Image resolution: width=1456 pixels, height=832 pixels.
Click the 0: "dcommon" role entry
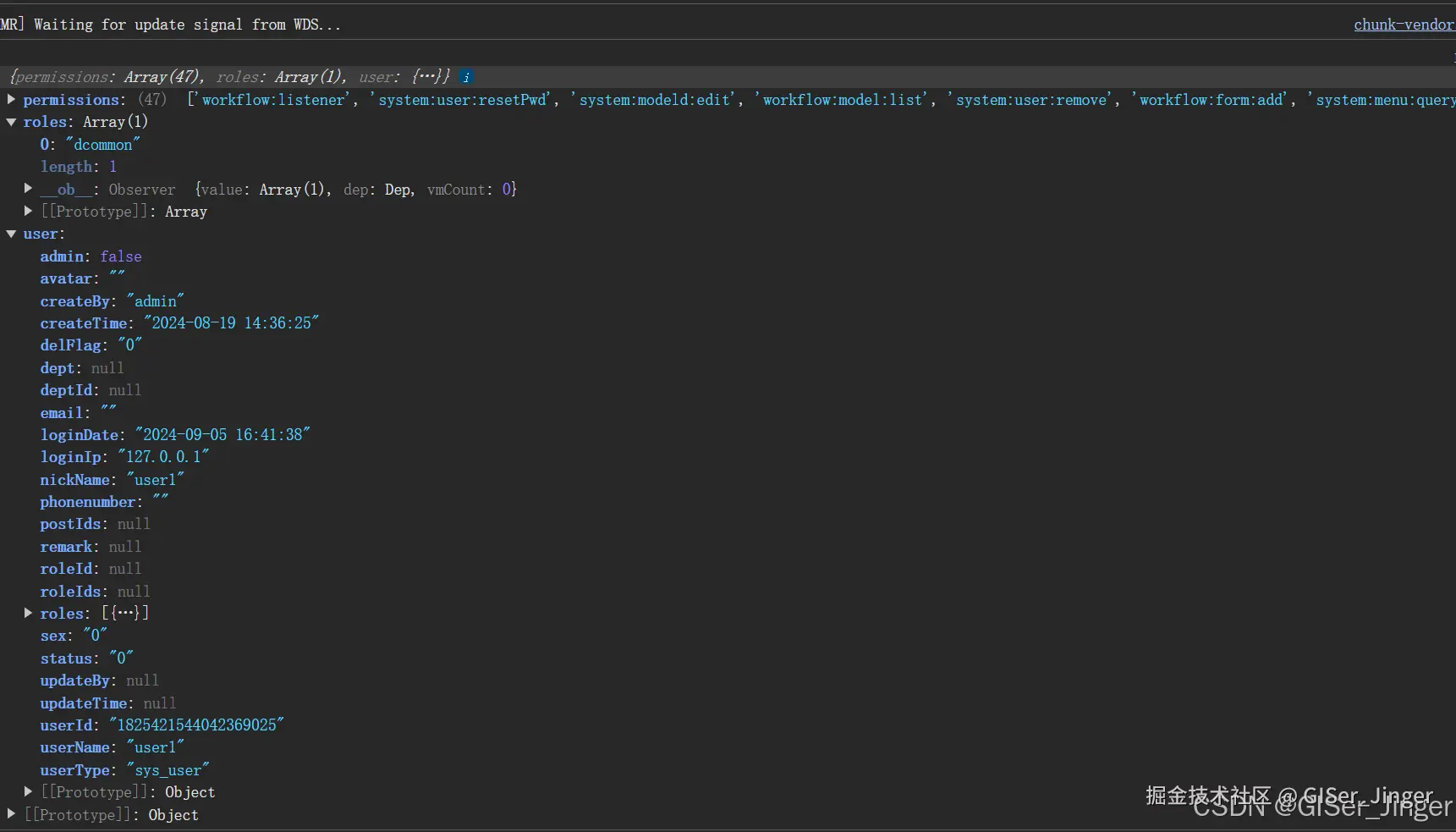(x=91, y=145)
